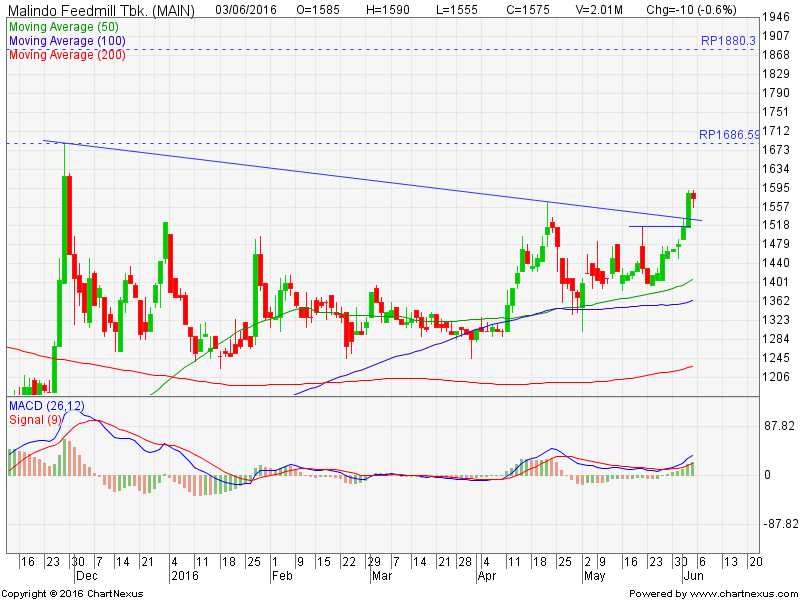Click the high value 'H=1590'
Screen dimensions: 800x600
coord(388,9)
